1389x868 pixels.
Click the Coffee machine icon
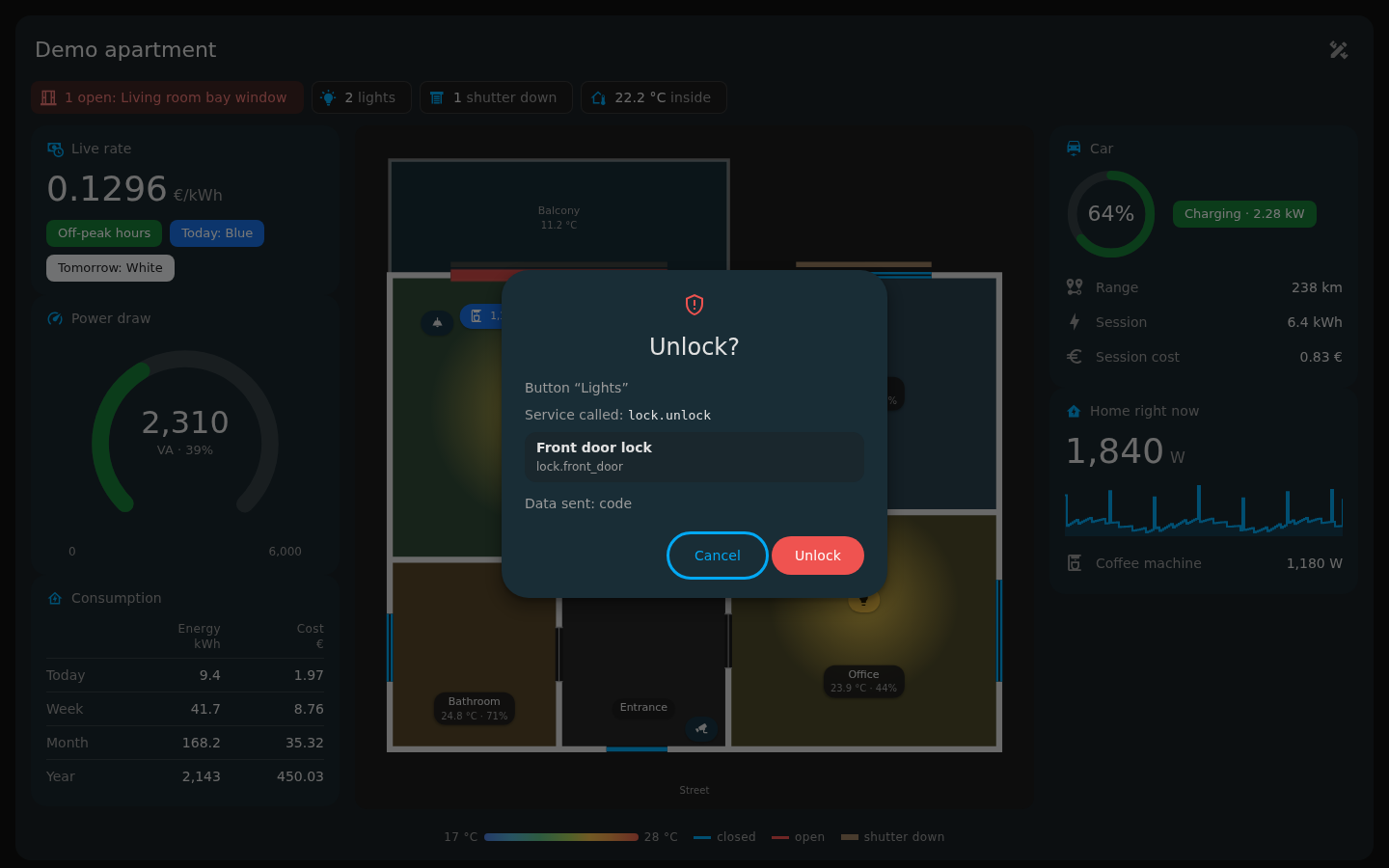[x=1075, y=563]
